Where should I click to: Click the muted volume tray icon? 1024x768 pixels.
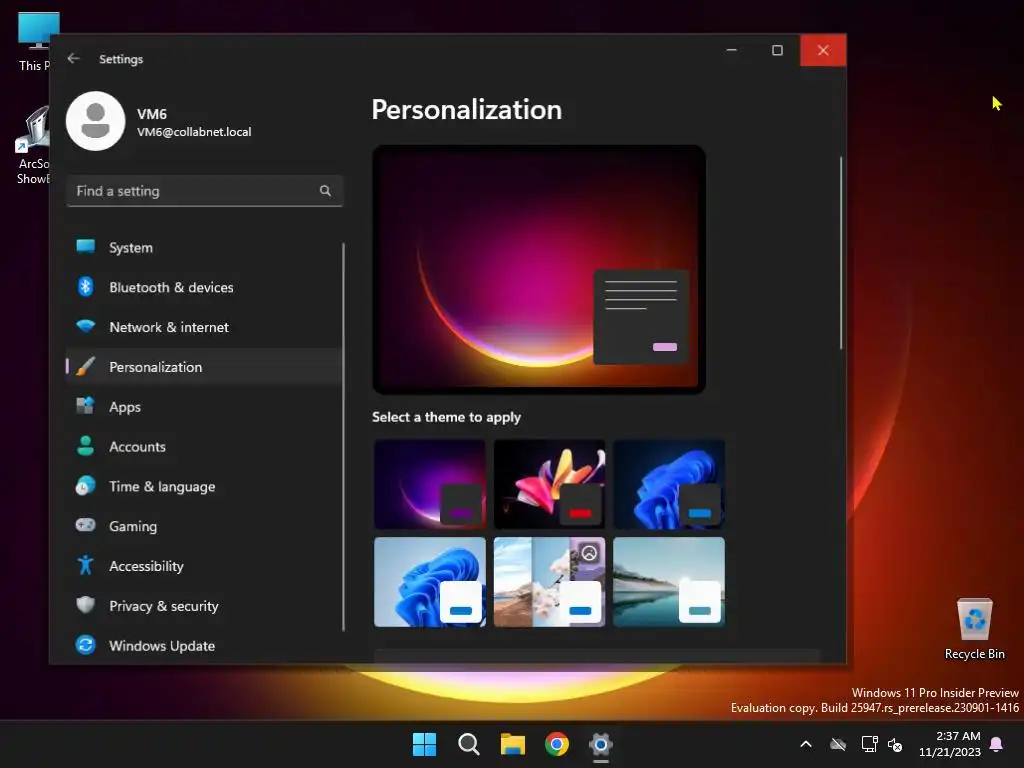[895, 744]
